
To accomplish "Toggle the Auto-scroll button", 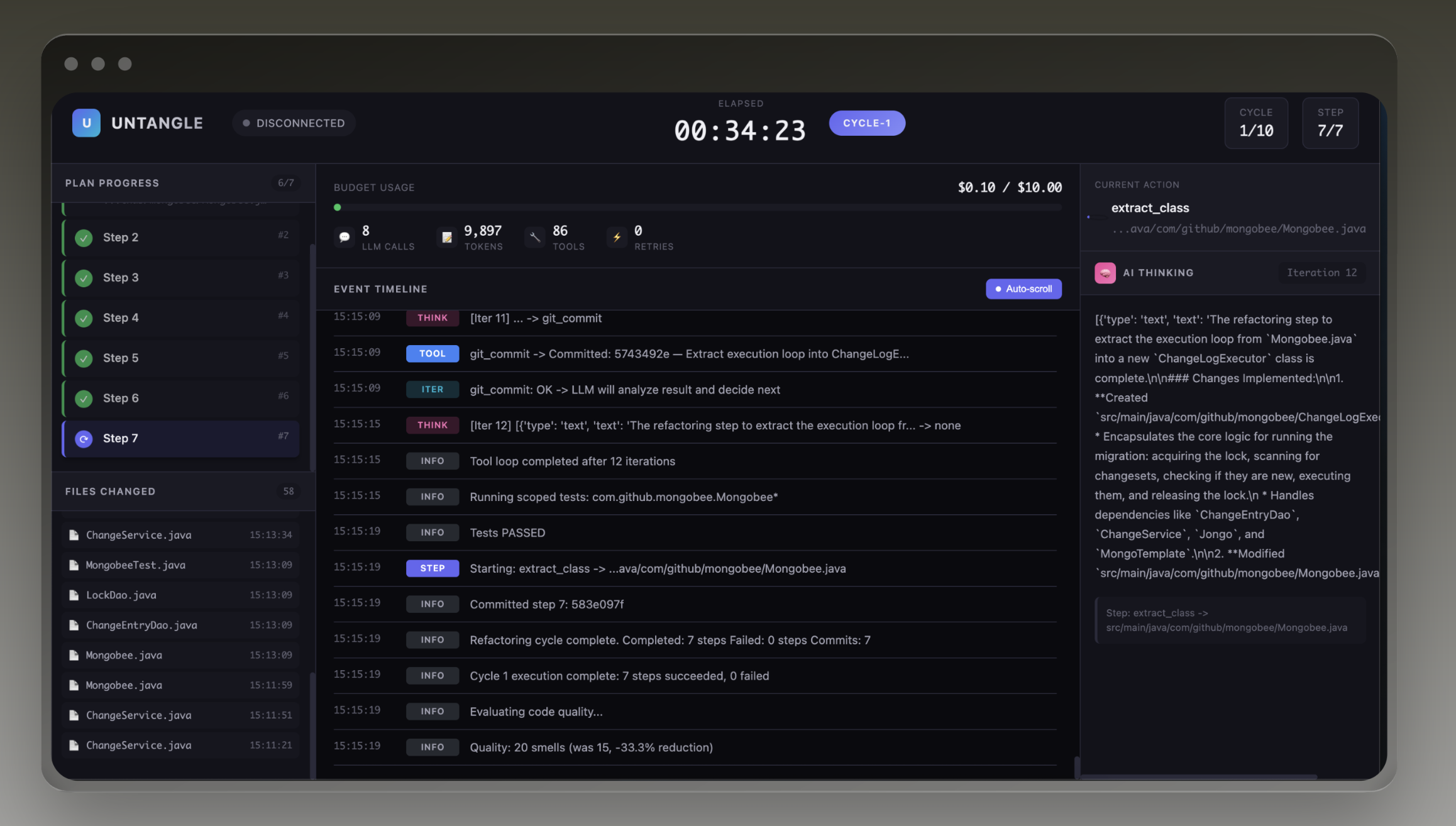I will pos(1023,289).
